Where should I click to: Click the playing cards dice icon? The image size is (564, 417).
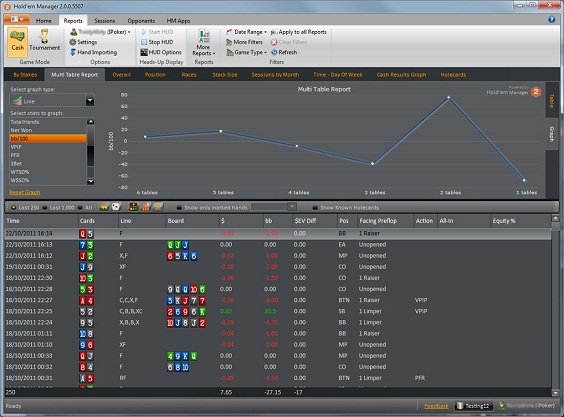pyautogui.click(x=115, y=207)
